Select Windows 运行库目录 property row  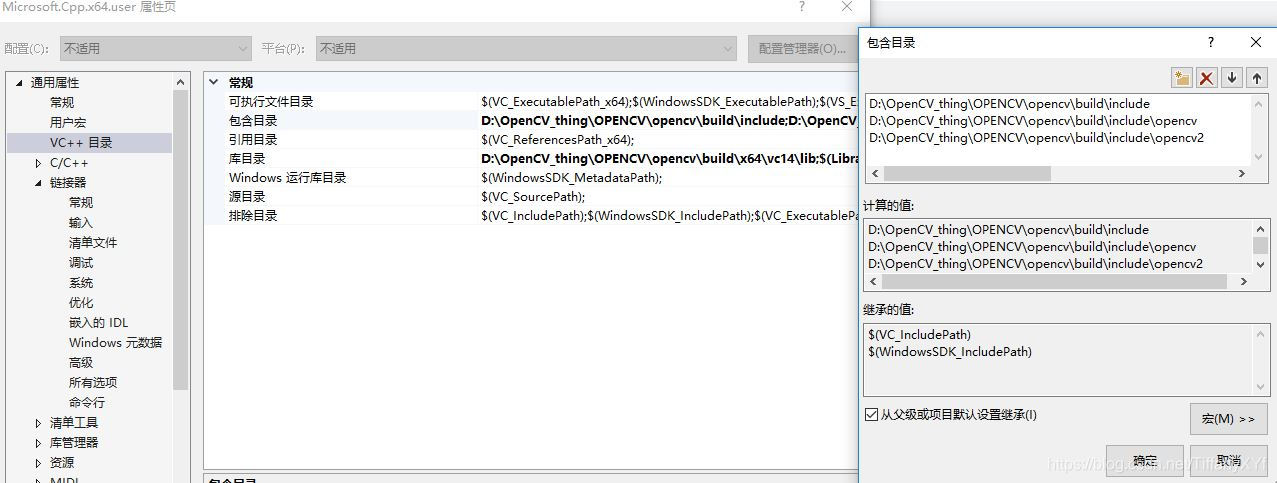click(531, 178)
